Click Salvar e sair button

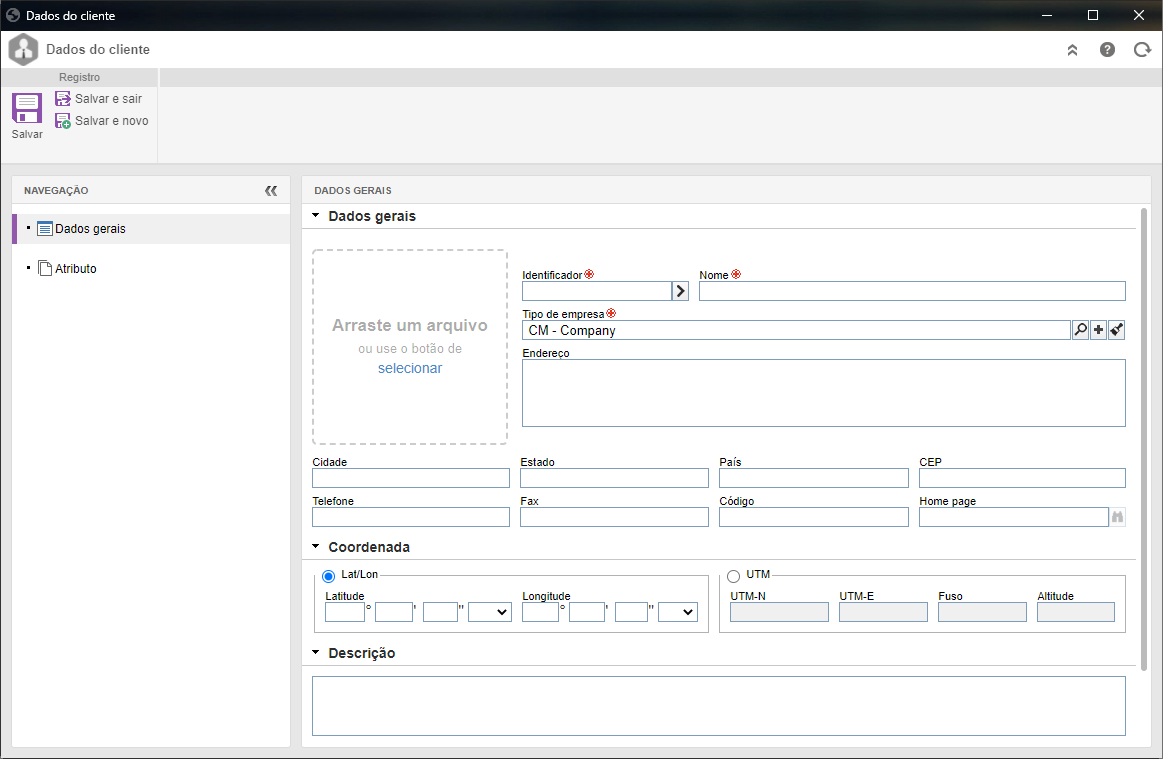click(99, 99)
